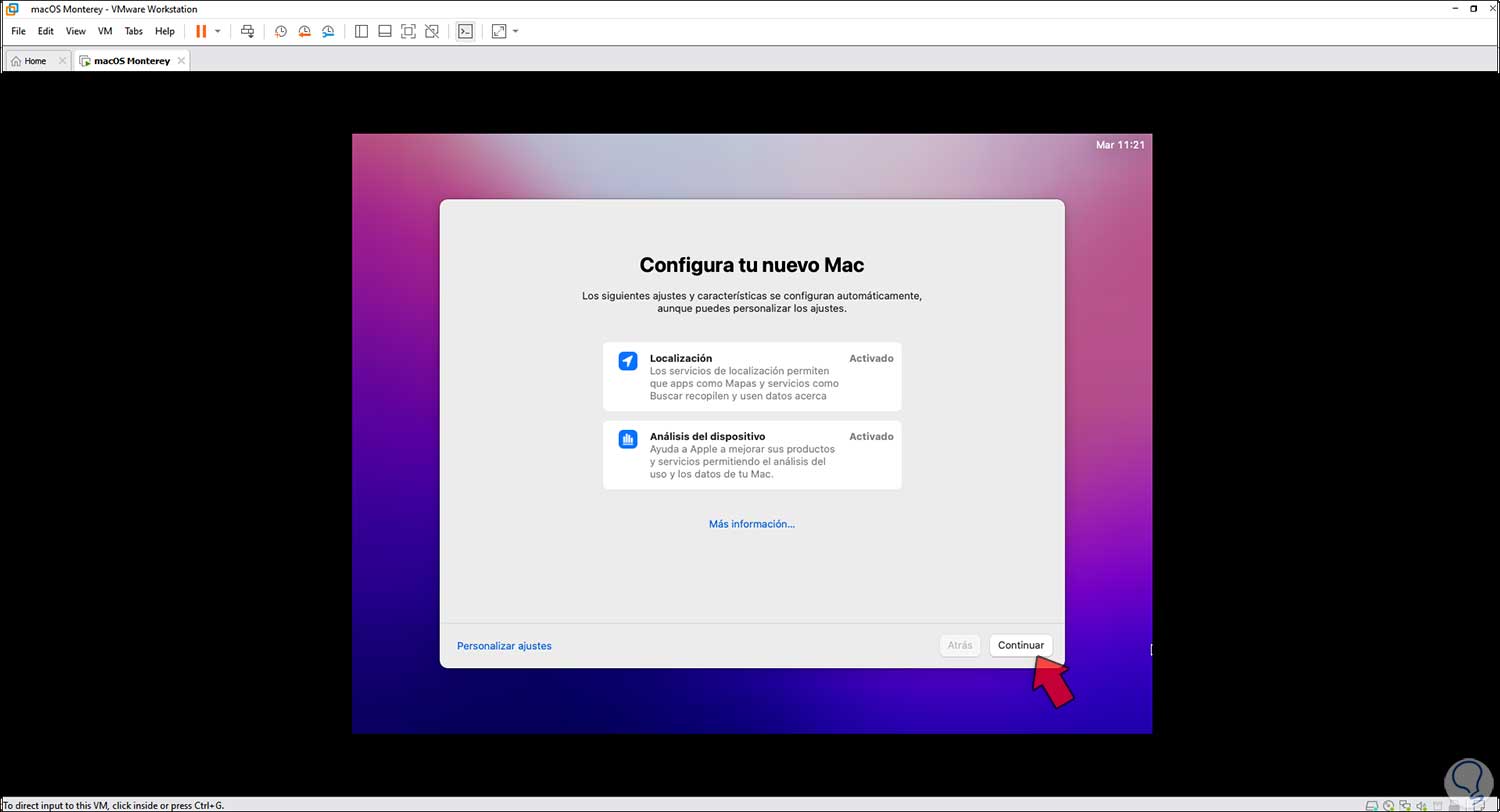Viewport: 1500px width, 812px height.
Task: Open the Help menu
Action: 165,31
